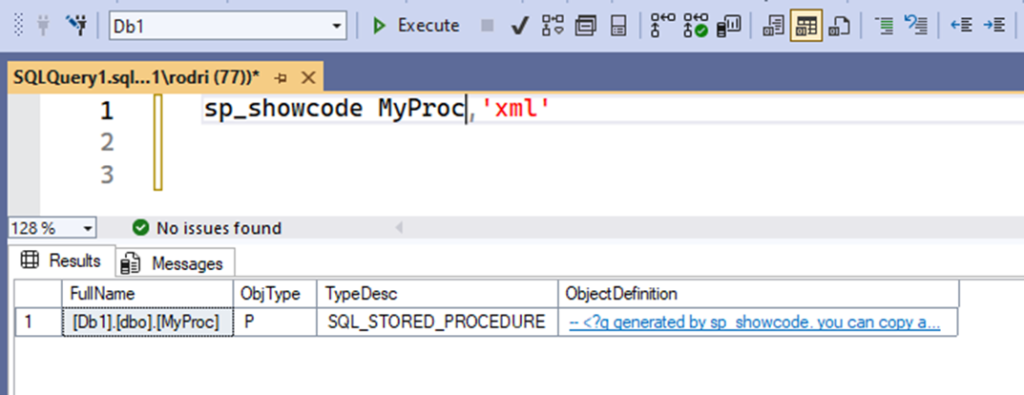Screen dimensions: 1024x395
Task: Select the [Db1].[dbo].[MyProc] cell
Action: coord(148,322)
